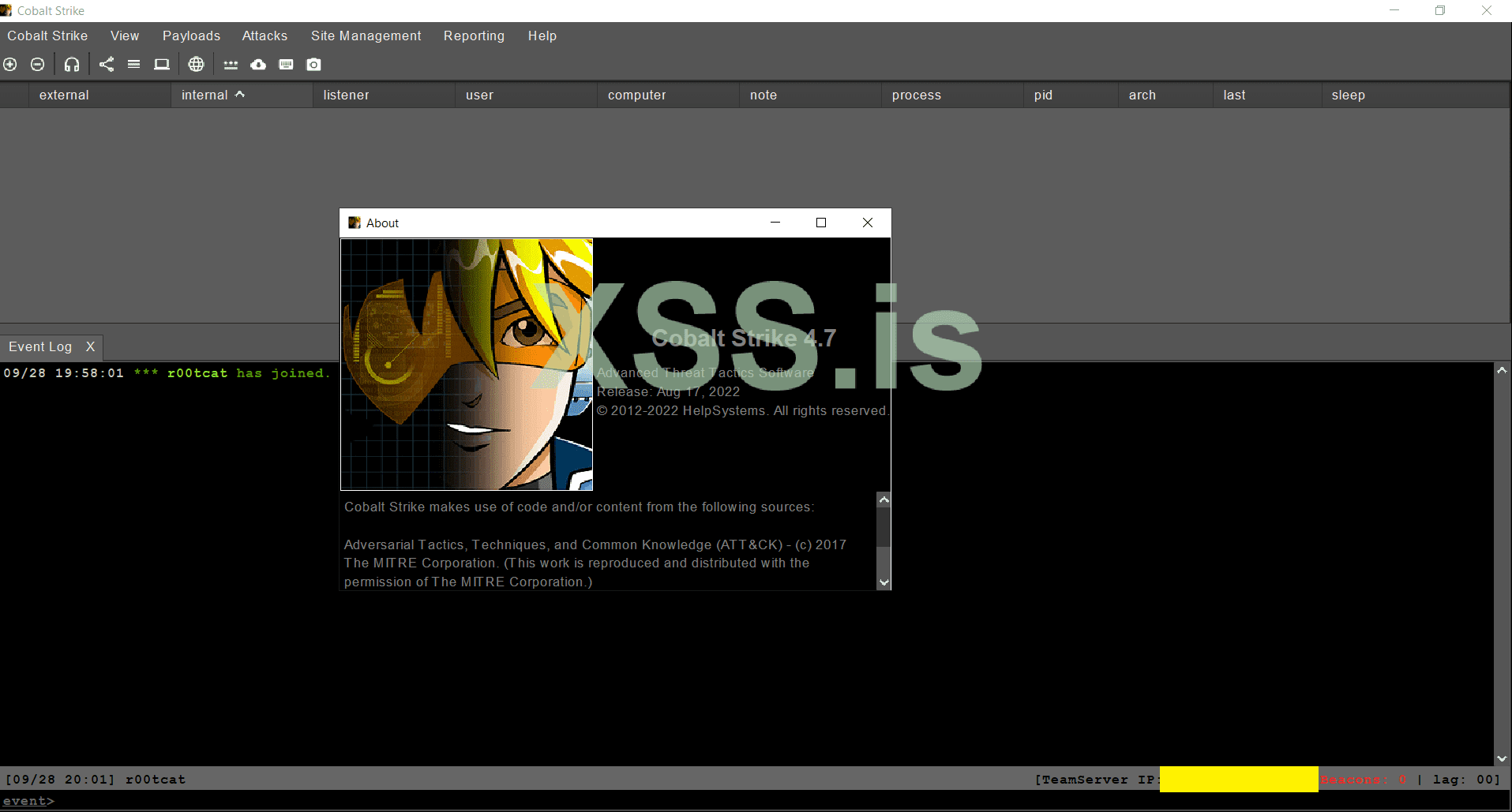
Task: Open the Reporting menu
Action: click(x=474, y=36)
